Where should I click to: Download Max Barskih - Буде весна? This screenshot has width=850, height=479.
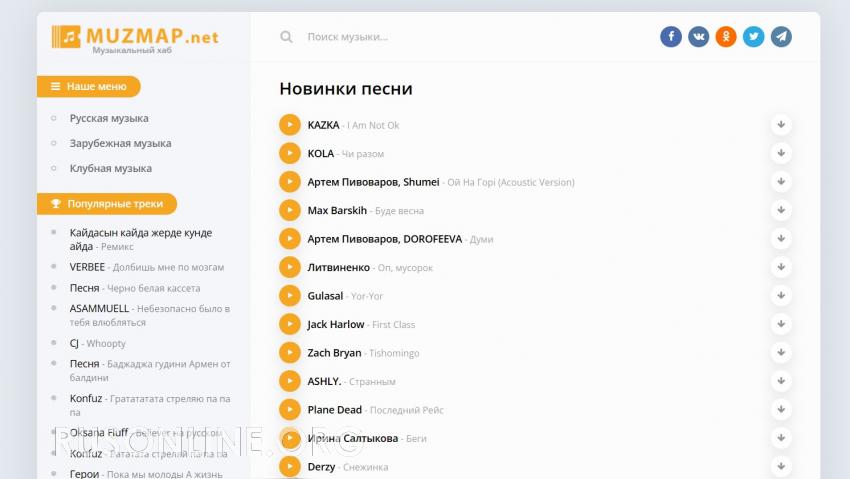pos(781,210)
